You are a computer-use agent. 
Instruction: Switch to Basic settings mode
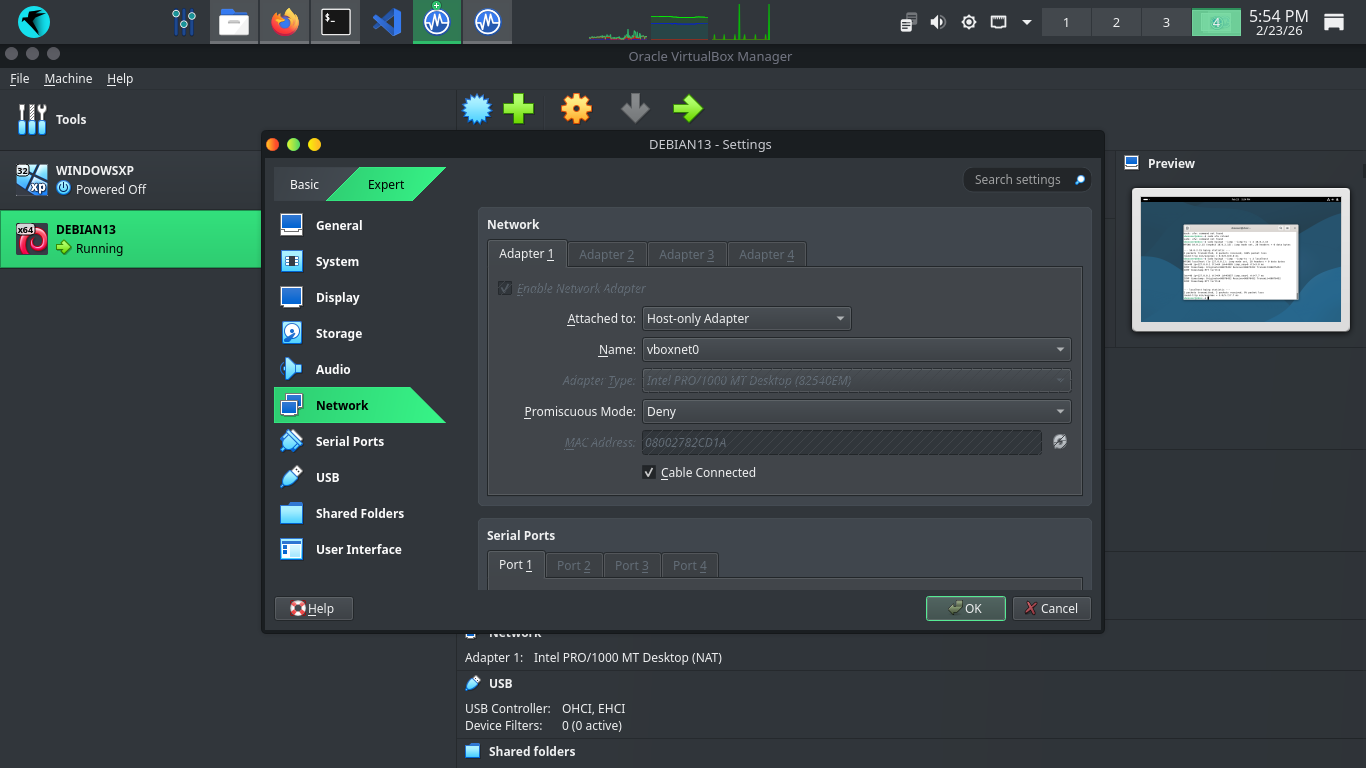304,184
